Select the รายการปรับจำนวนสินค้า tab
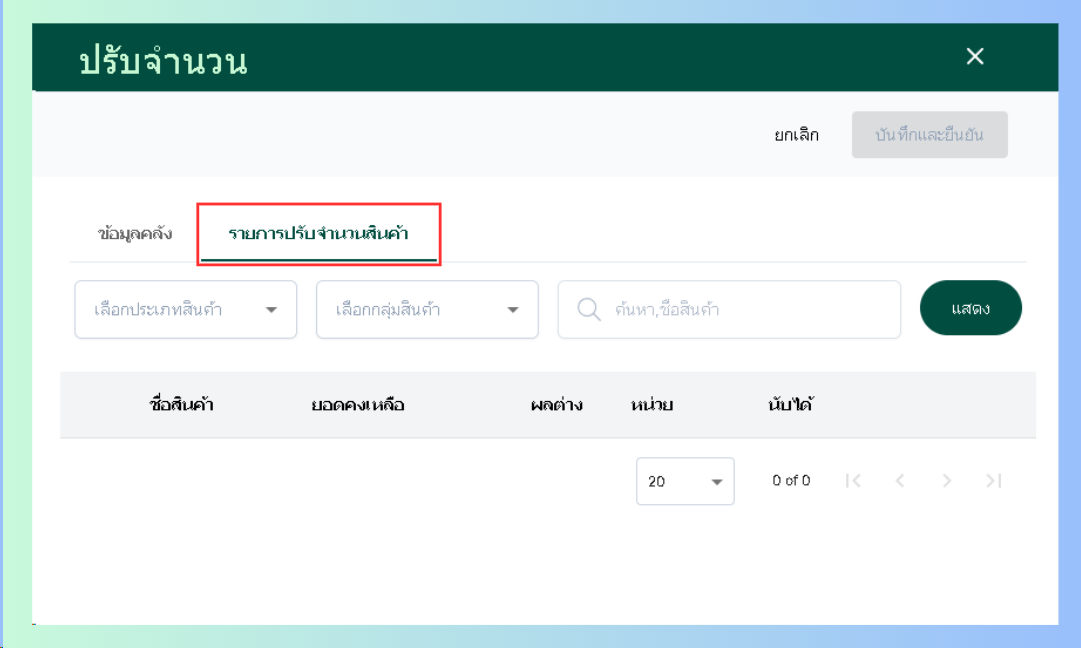 (x=319, y=233)
